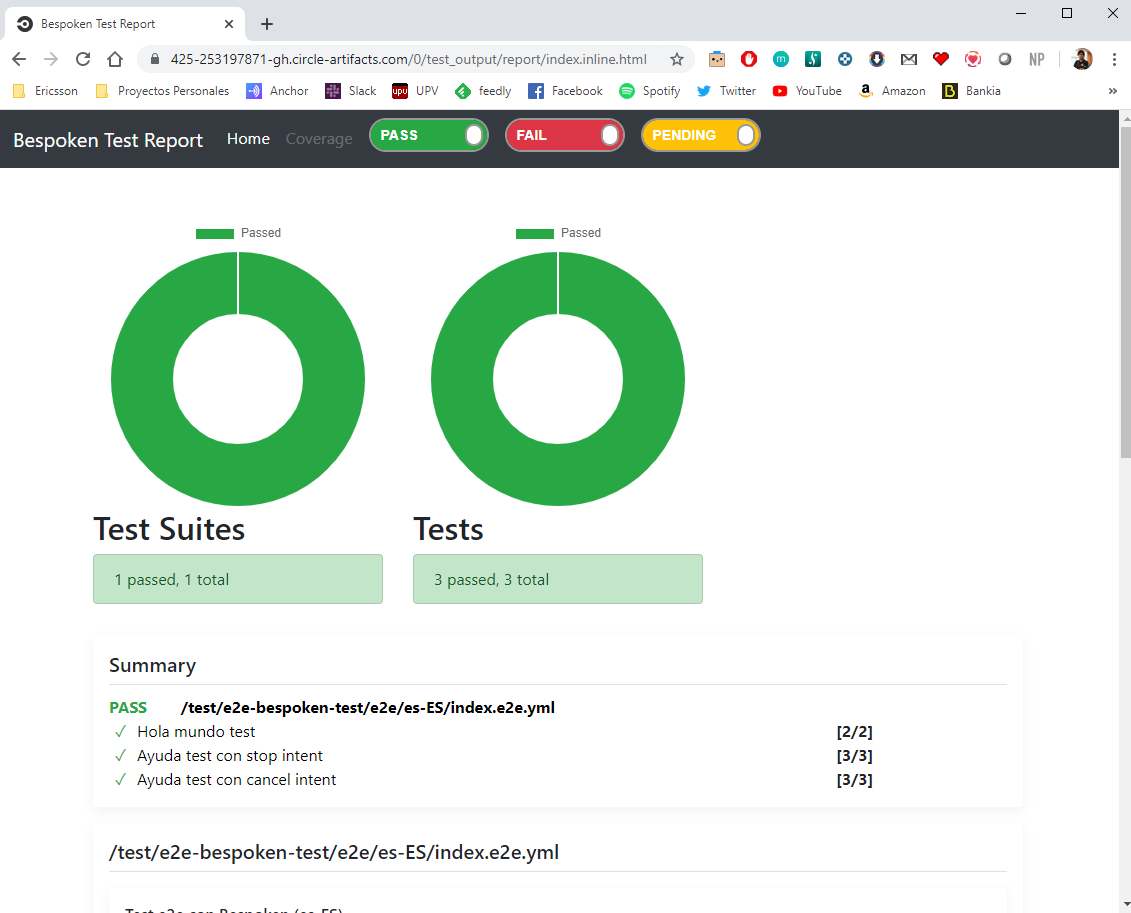Click the '3 passed, 3 total' box

coord(558,579)
